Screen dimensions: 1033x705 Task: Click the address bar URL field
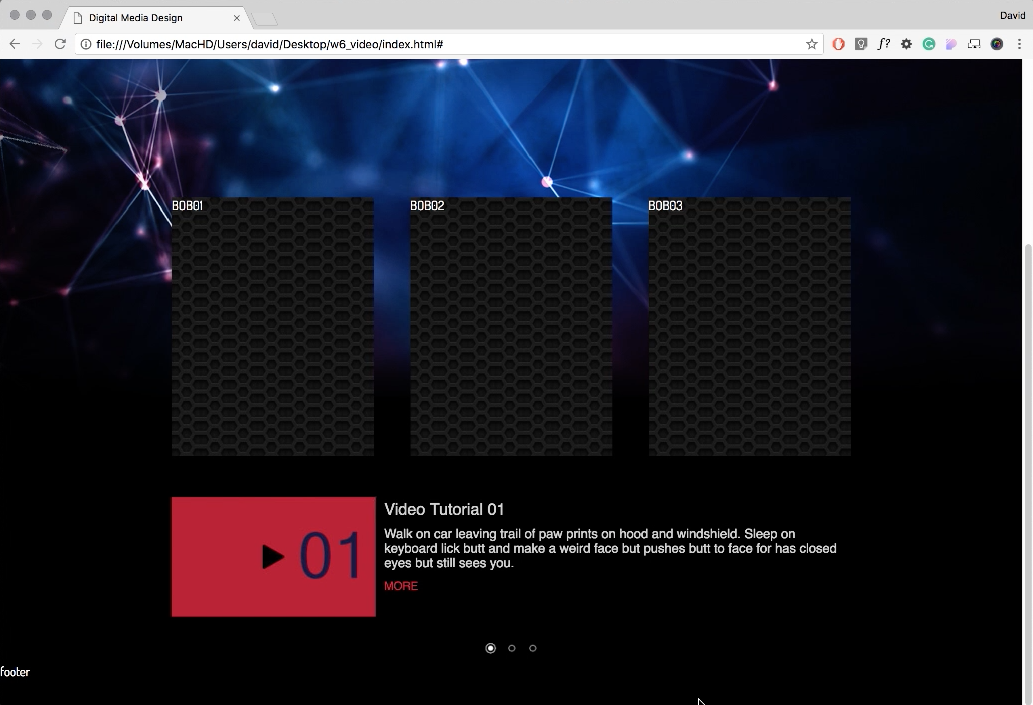(440, 44)
